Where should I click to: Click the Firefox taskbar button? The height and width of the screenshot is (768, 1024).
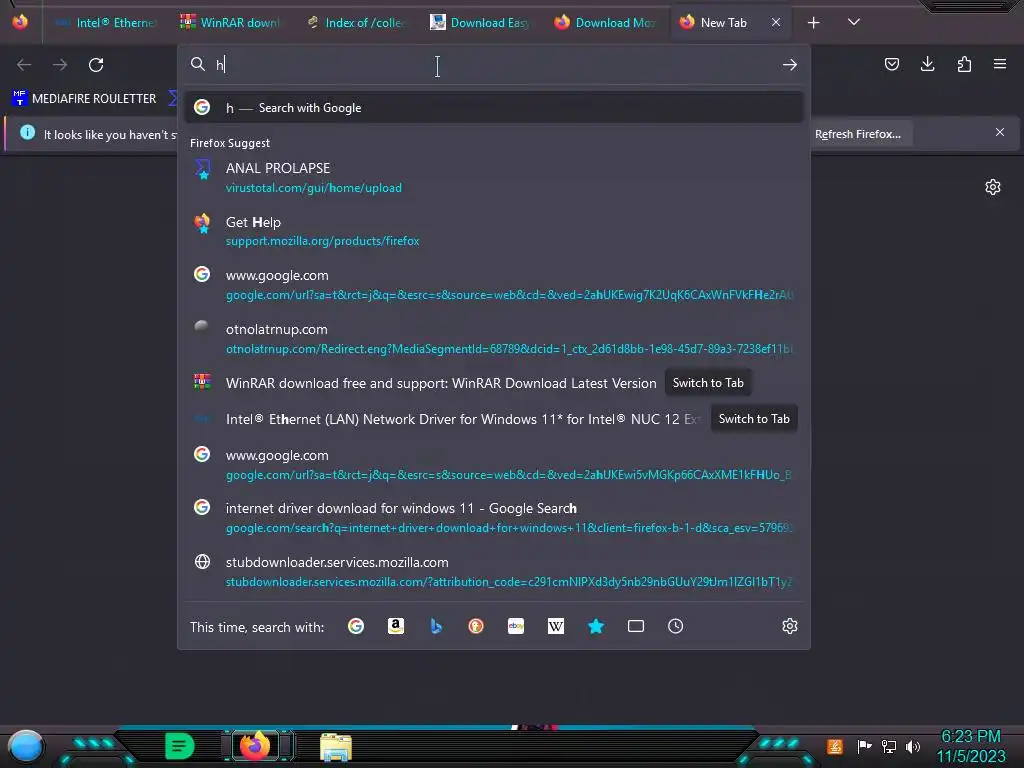255,746
